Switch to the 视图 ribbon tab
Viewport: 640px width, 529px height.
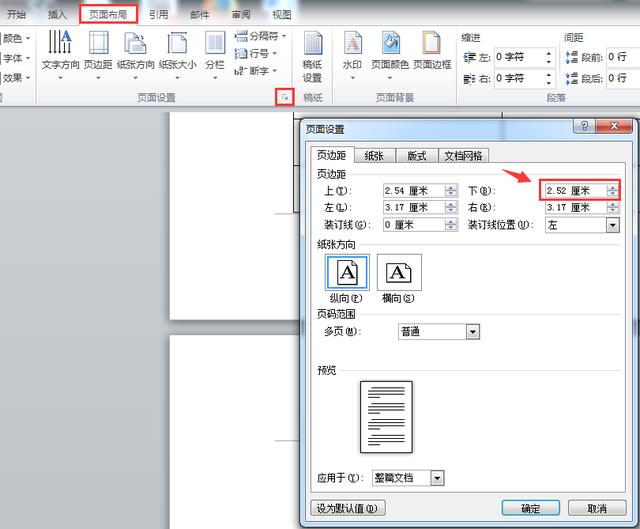click(282, 15)
